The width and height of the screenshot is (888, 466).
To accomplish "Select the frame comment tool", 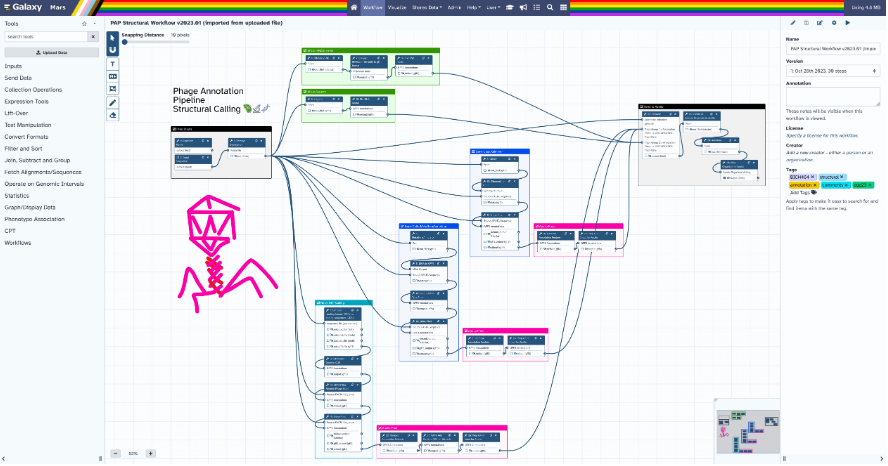I will (x=112, y=89).
